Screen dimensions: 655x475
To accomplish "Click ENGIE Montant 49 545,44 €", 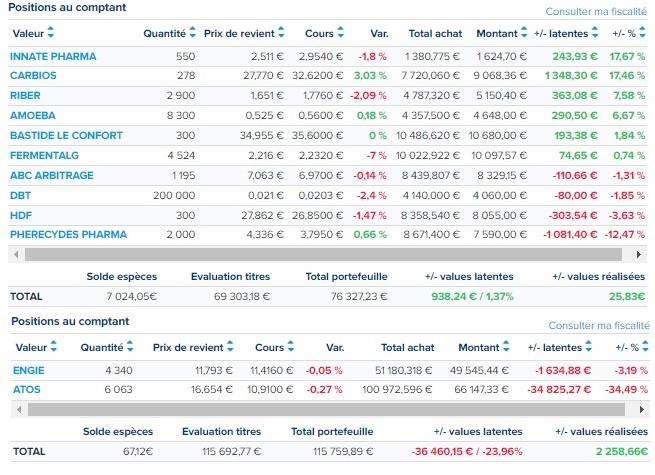I will pos(480,371).
